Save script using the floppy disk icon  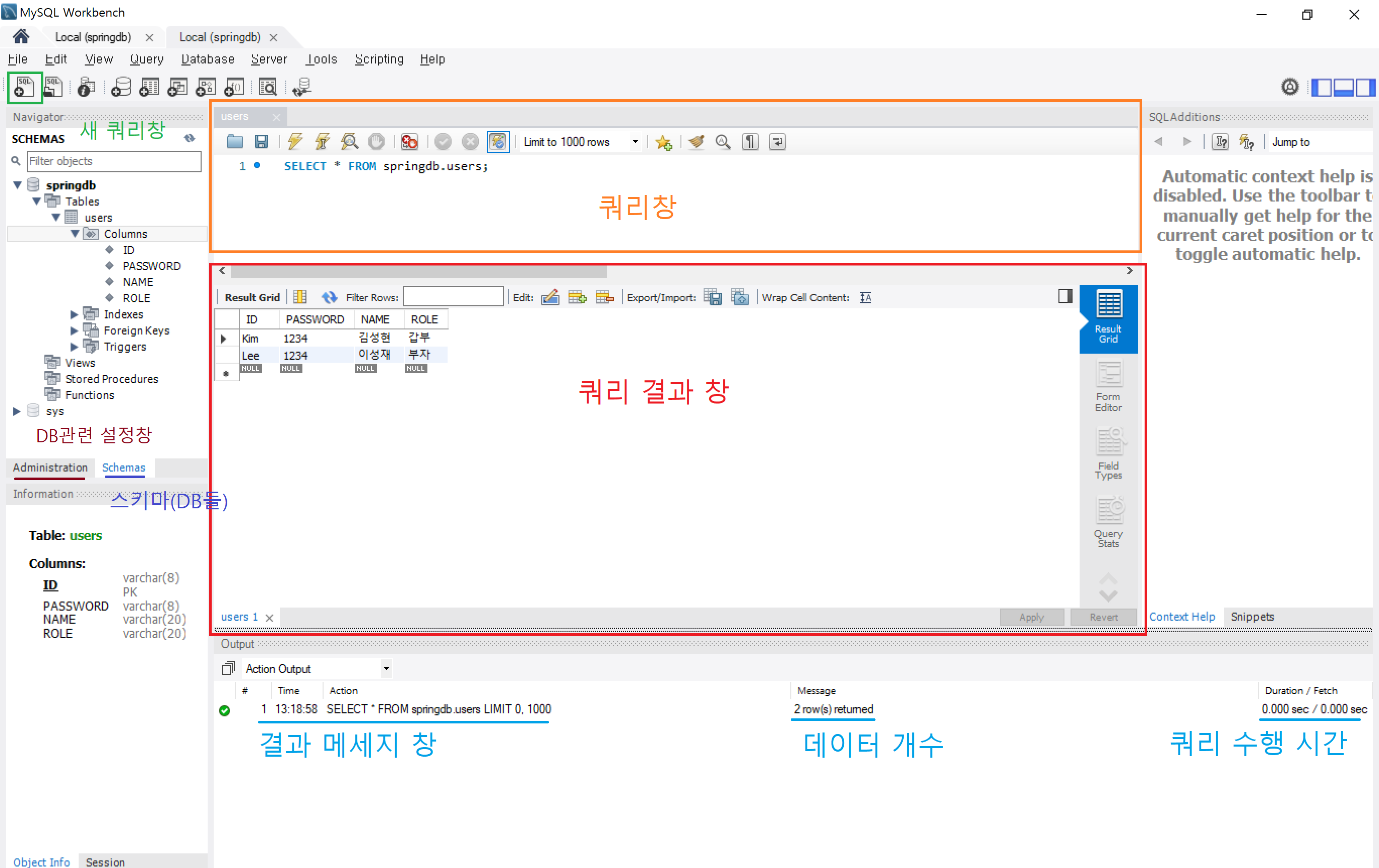[262, 142]
